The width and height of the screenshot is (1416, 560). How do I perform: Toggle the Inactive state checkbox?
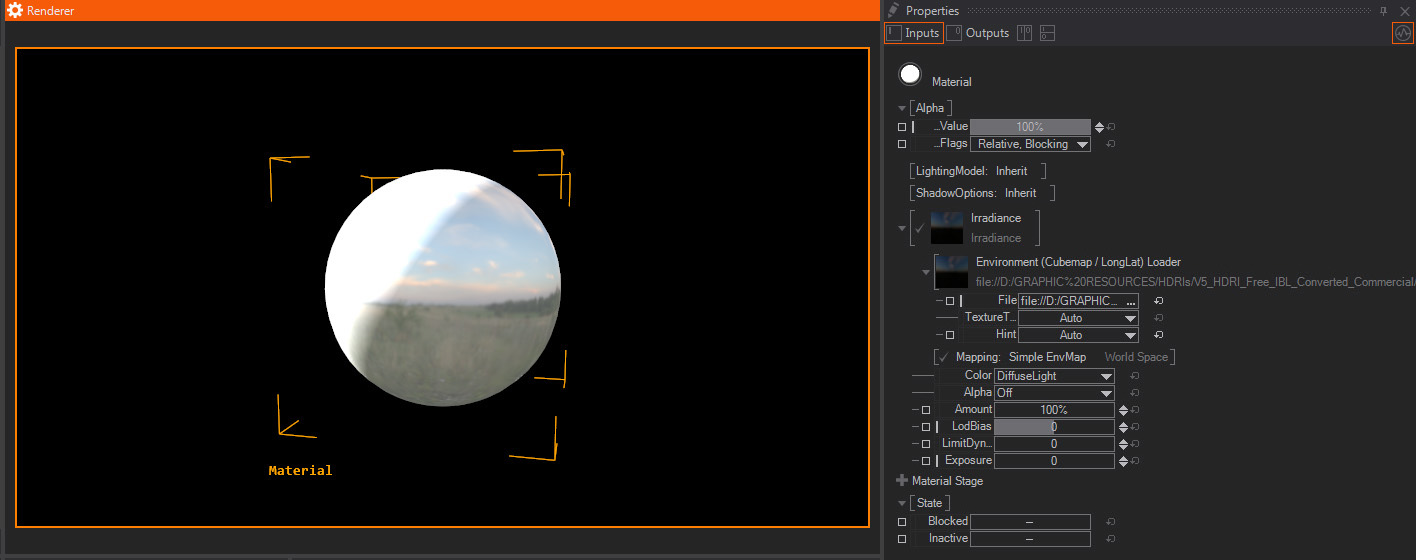(x=902, y=539)
